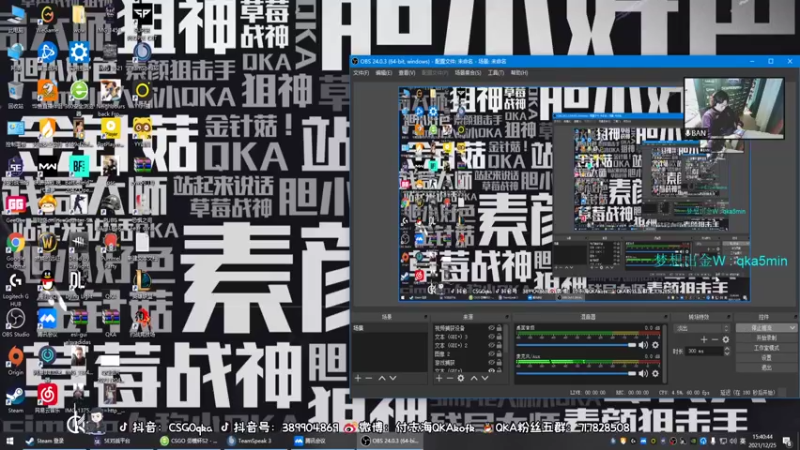Adjust the 桌面音频 volume slider
800x450 pixels.
click(x=577, y=345)
